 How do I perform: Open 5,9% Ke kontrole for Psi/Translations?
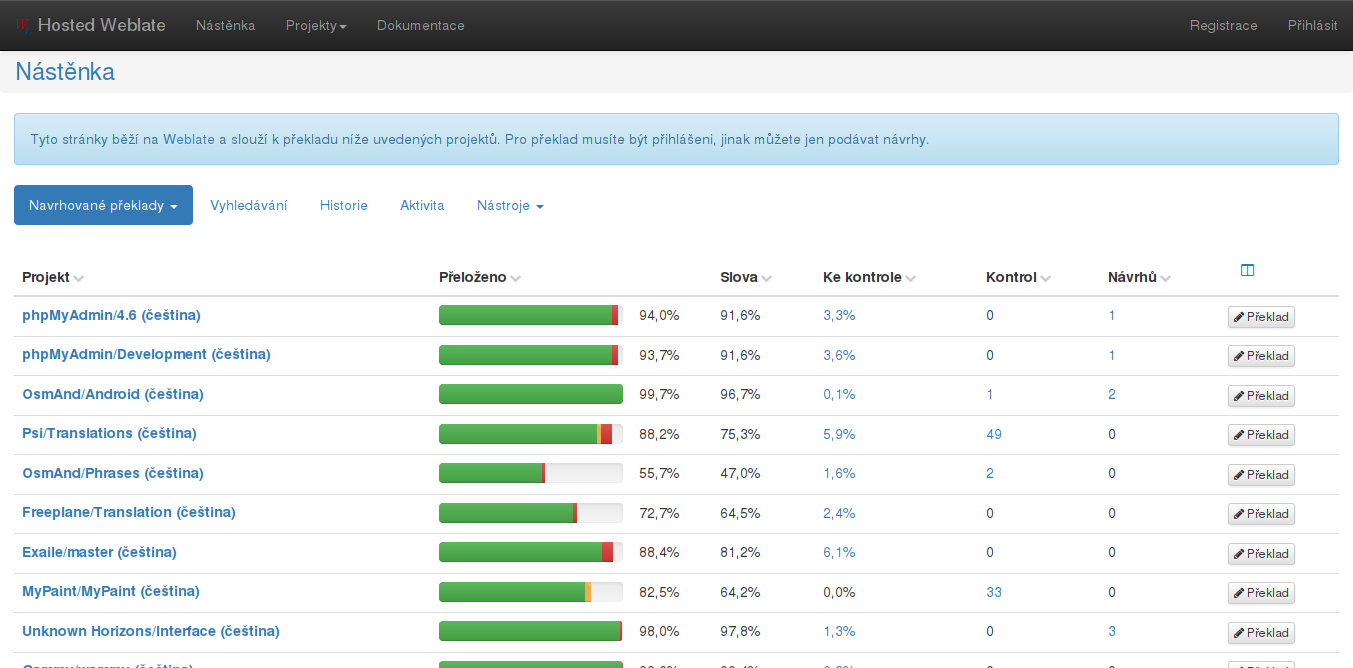[x=839, y=434]
